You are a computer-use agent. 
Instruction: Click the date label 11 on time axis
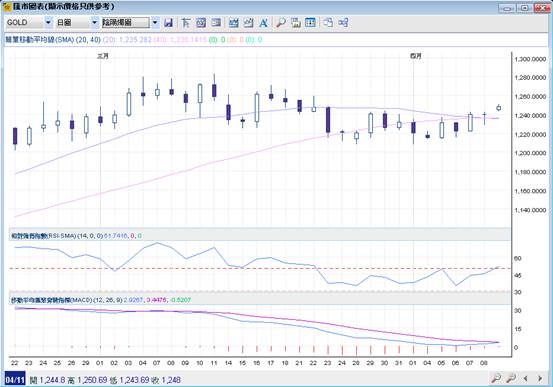tap(214, 363)
